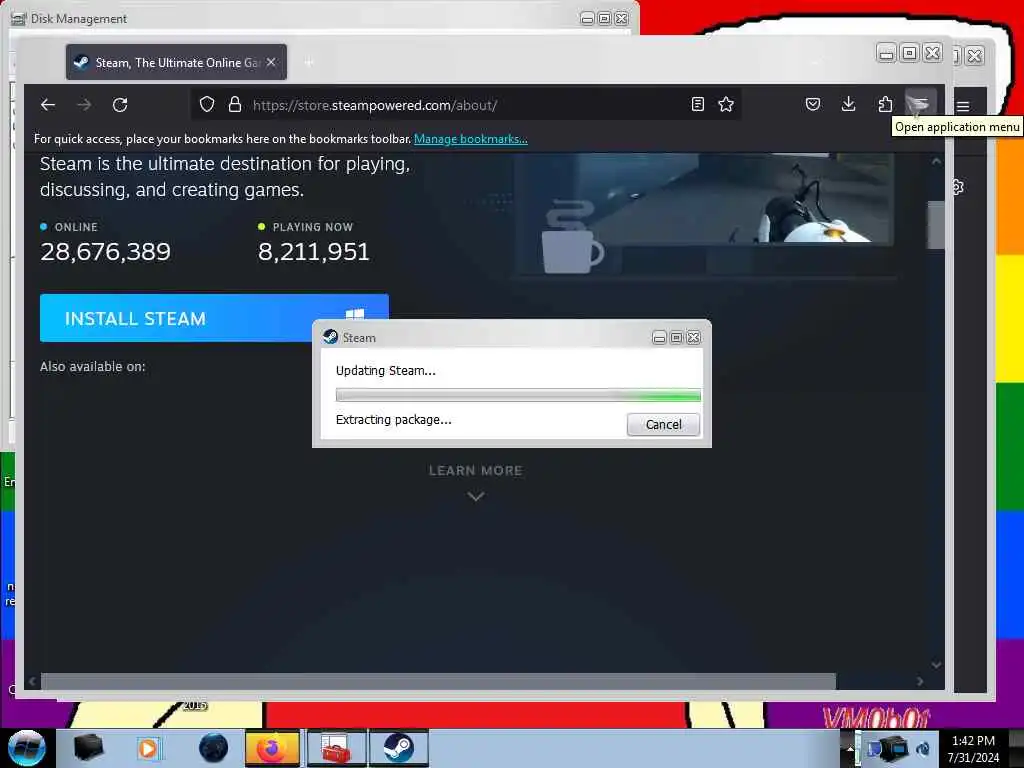1024x768 pixels.
Task: Expand the chevron below LEARN MORE
Action: [x=476, y=497]
